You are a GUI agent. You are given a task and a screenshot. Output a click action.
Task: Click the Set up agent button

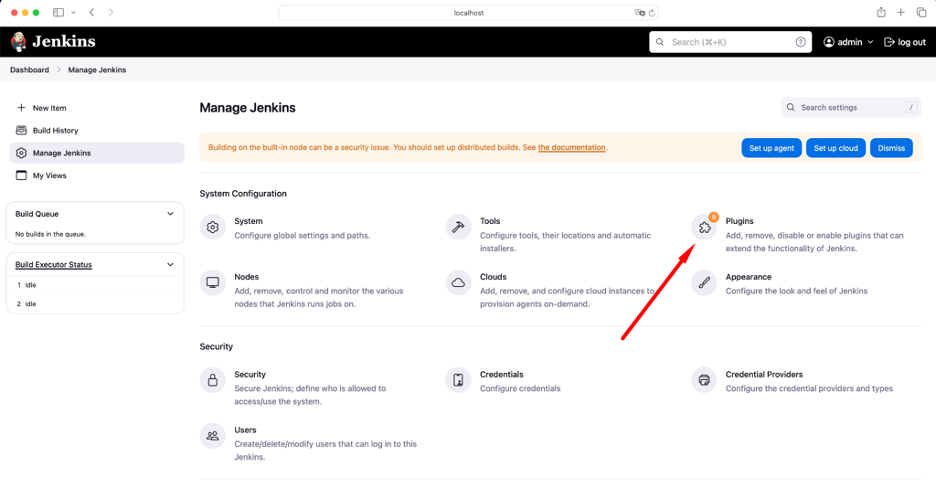point(771,148)
